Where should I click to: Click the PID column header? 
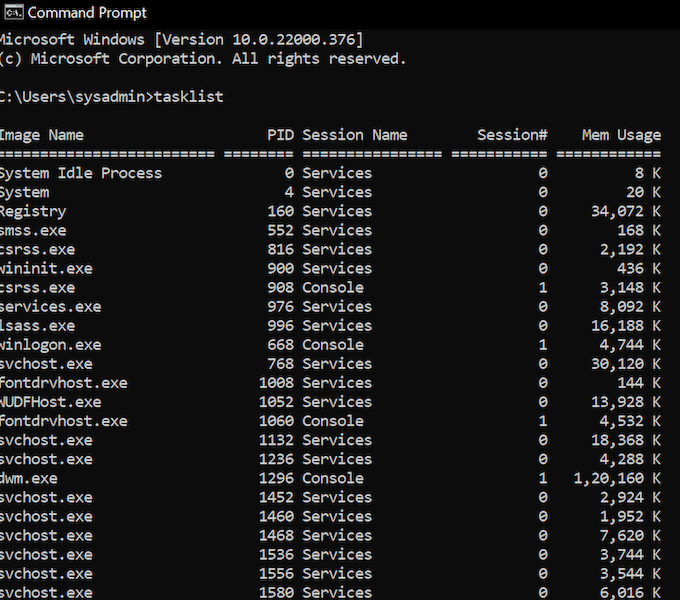(x=281, y=135)
